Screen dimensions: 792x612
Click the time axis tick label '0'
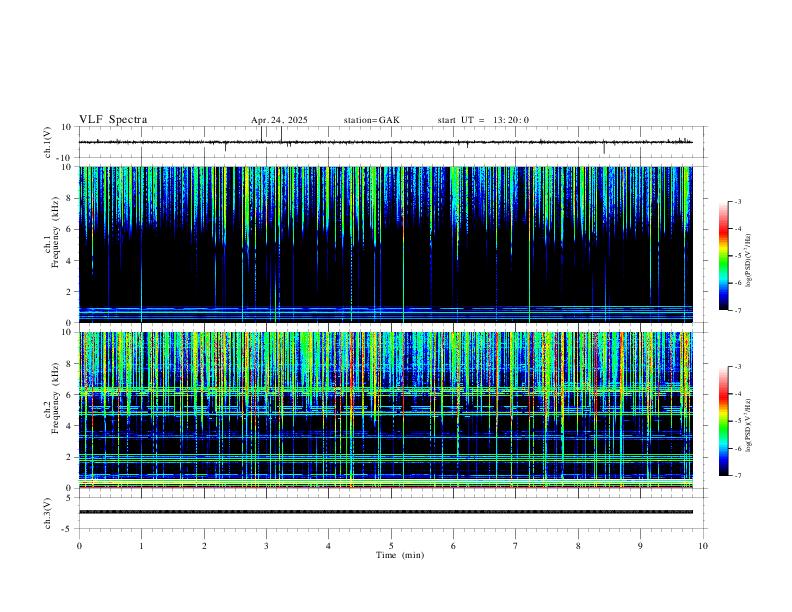(x=79, y=546)
